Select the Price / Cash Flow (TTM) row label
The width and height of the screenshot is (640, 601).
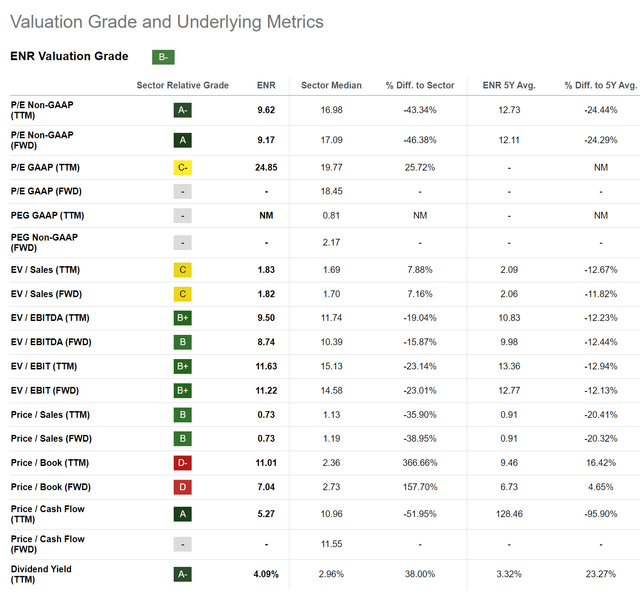[x=48, y=514]
